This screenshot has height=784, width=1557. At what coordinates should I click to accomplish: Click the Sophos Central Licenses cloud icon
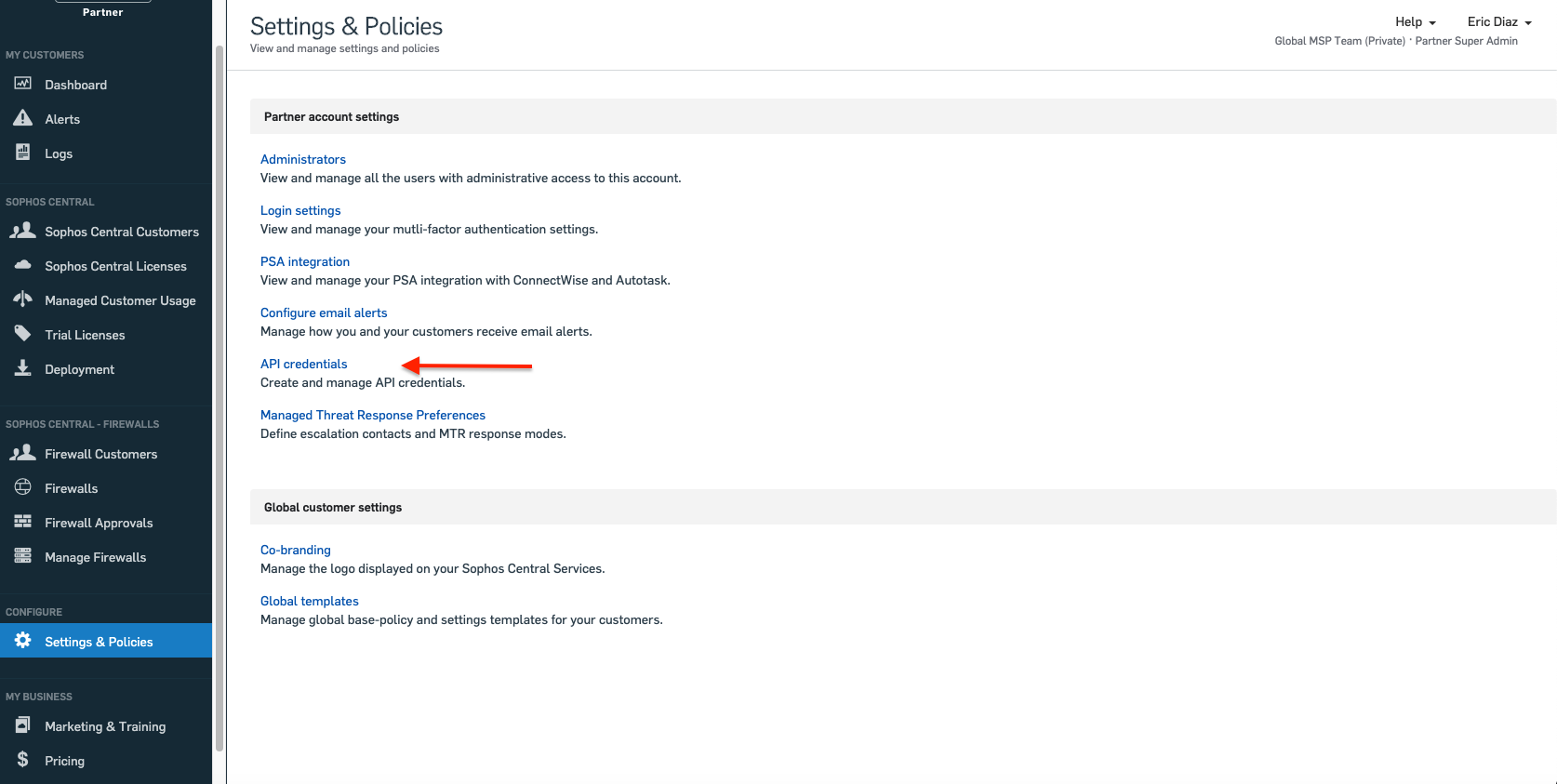click(x=22, y=265)
